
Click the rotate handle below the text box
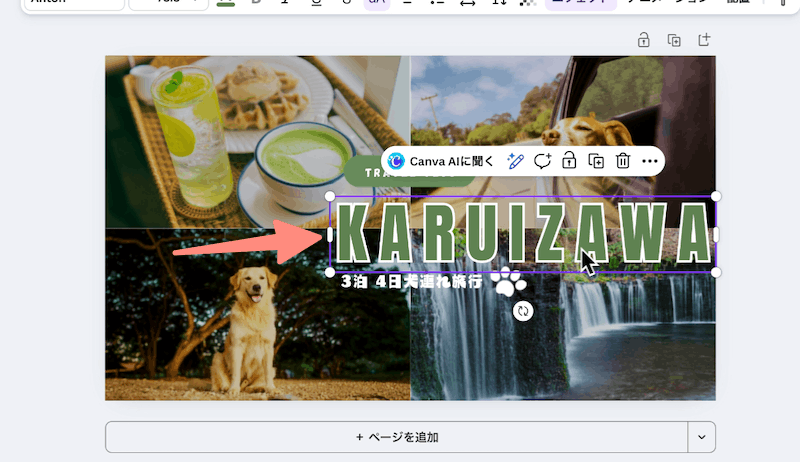click(x=523, y=311)
